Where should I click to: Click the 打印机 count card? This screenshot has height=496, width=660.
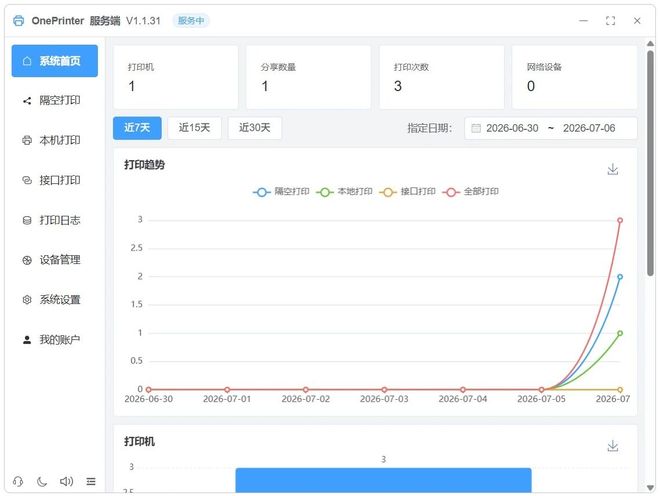click(x=176, y=77)
